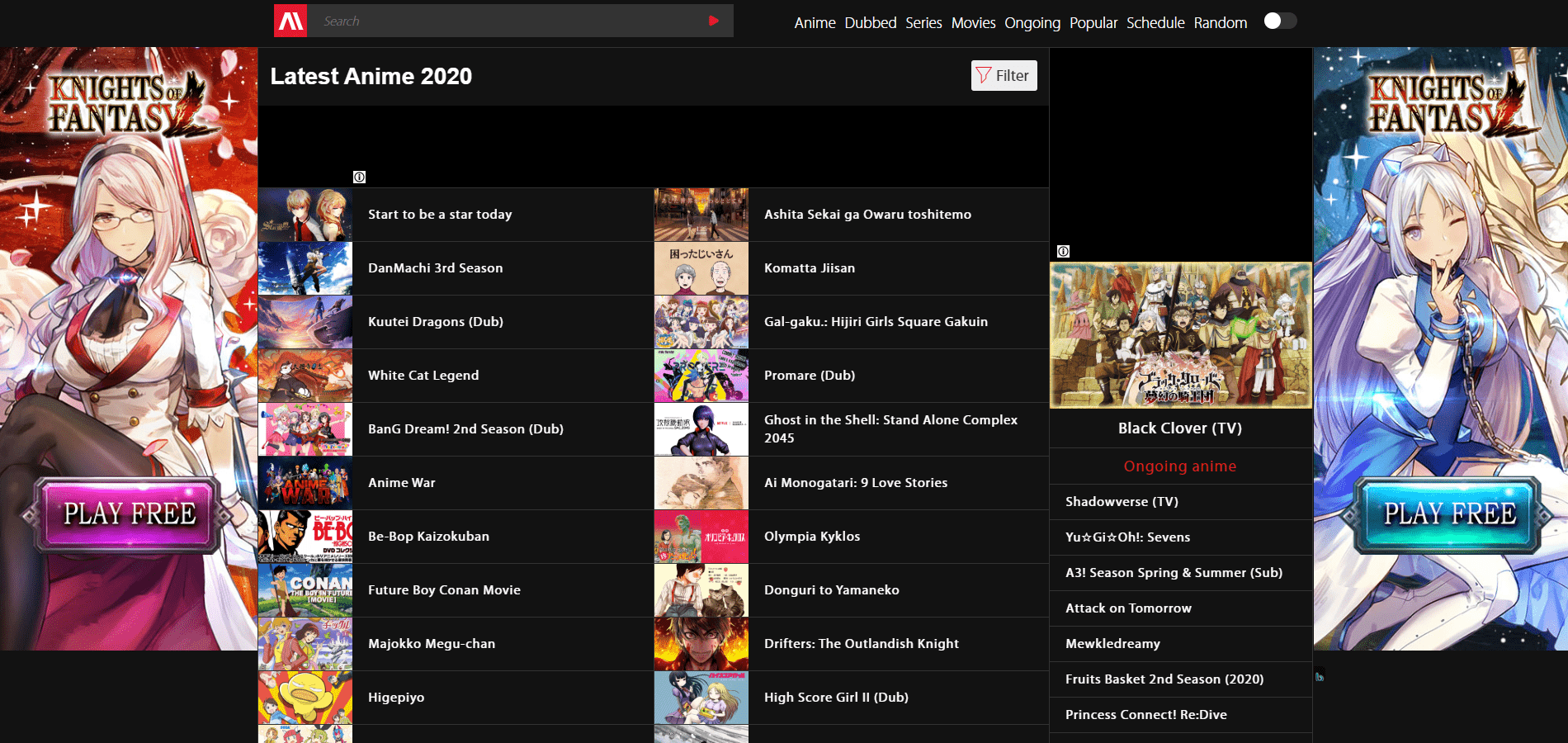Open Drifters: The Outlandish Knight
The image size is (1568, 743).
click(862, 644)
